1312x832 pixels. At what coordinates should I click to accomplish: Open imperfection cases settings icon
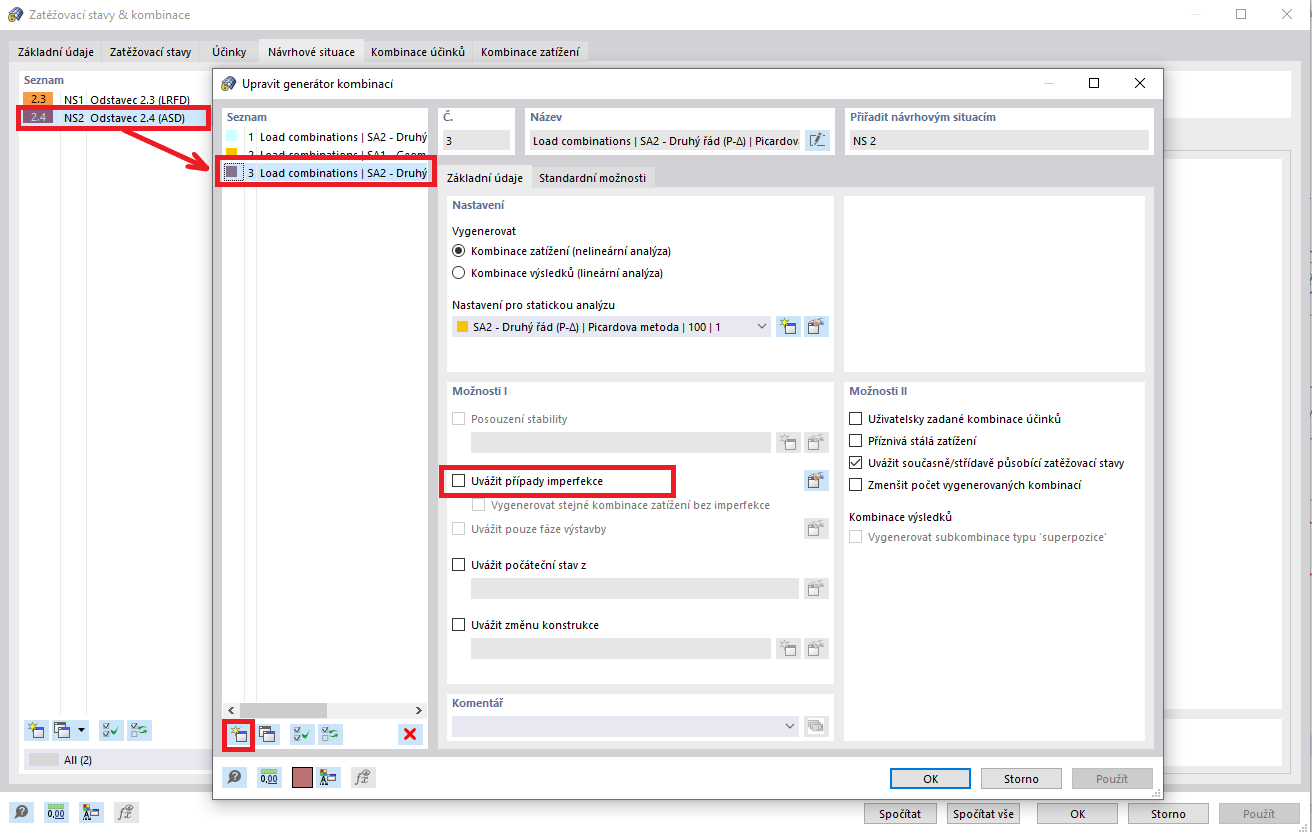(x=817, y=481)
